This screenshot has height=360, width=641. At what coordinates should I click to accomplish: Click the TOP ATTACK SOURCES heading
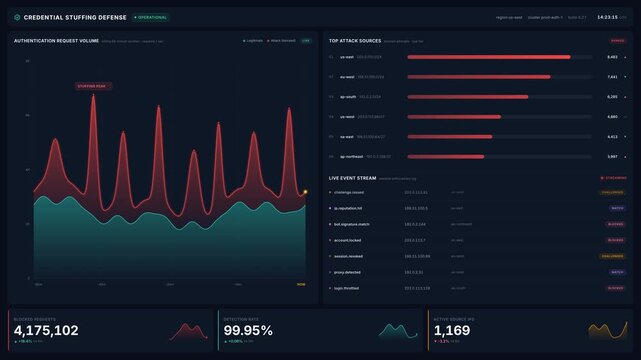point(355,41)
